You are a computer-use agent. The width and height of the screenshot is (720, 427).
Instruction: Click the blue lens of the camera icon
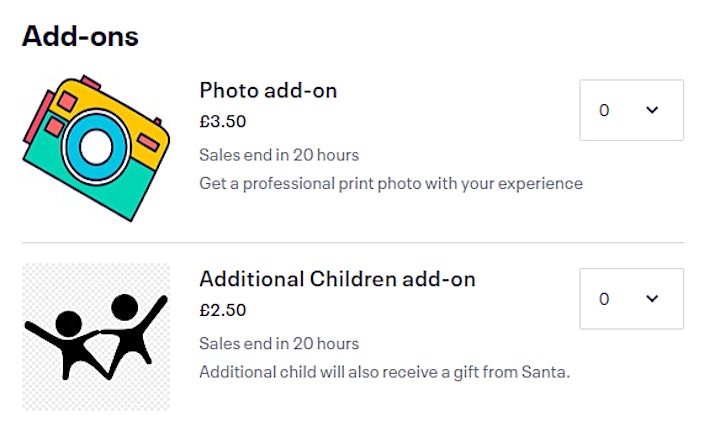(x=96, y=147)
